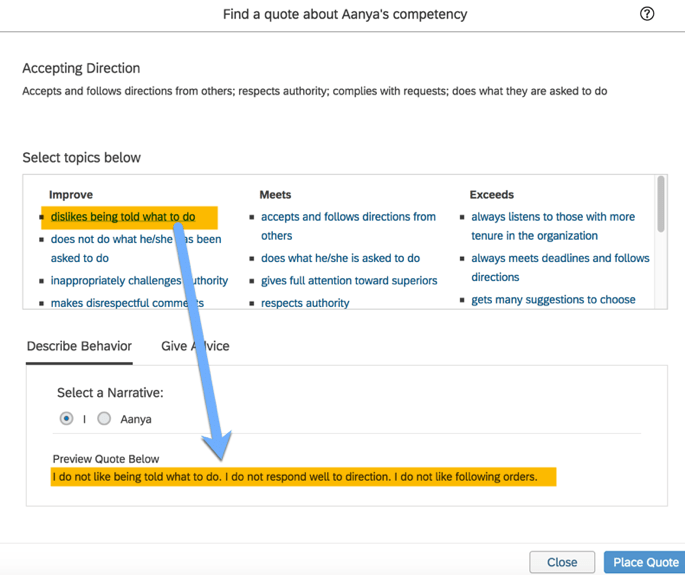The width and height of the screenshot is (685, 575).
Task: Select 'respects authority' topic
Action: point(305,302)
